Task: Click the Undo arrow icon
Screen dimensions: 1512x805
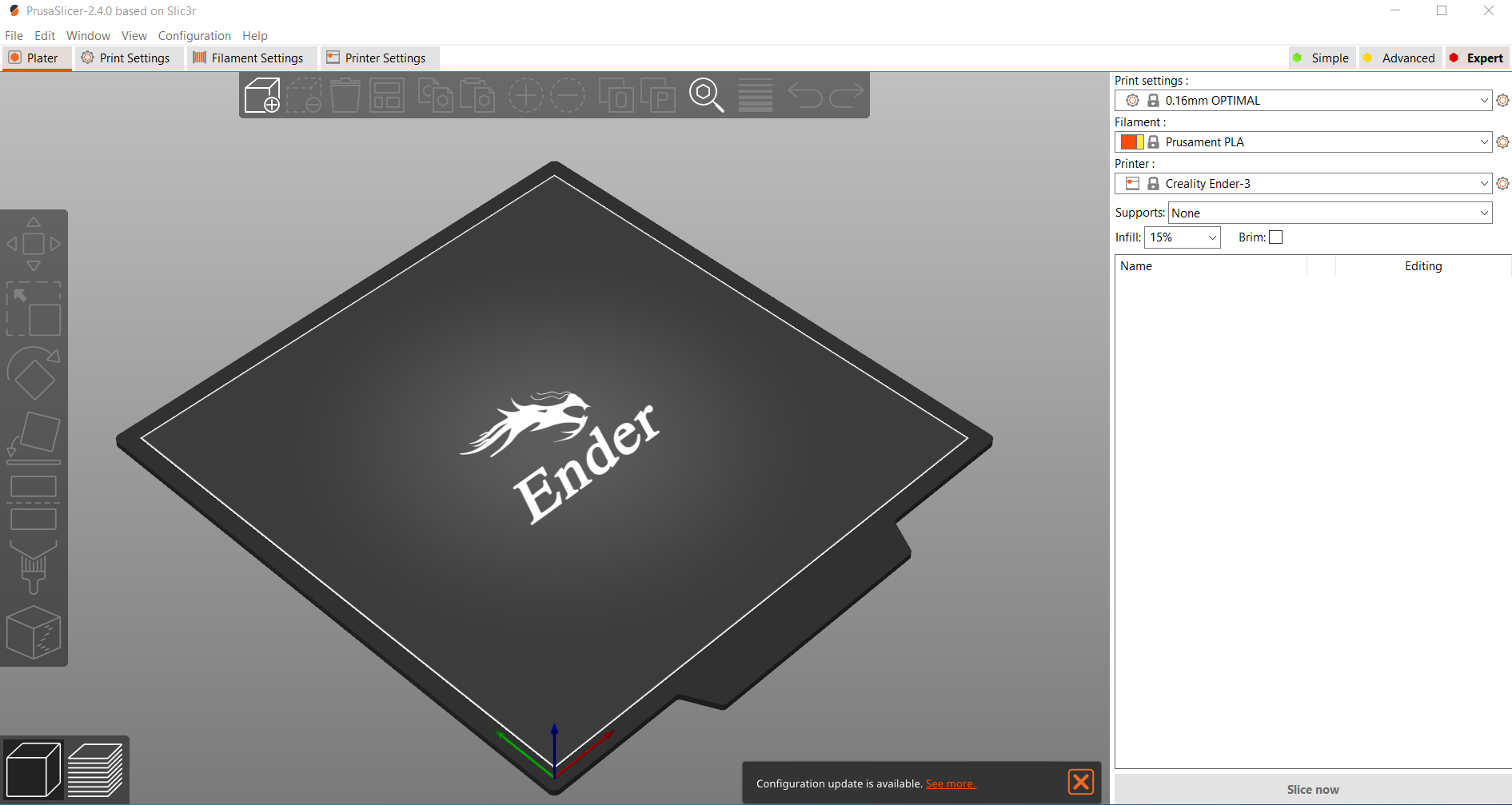Action: point(805,95)
